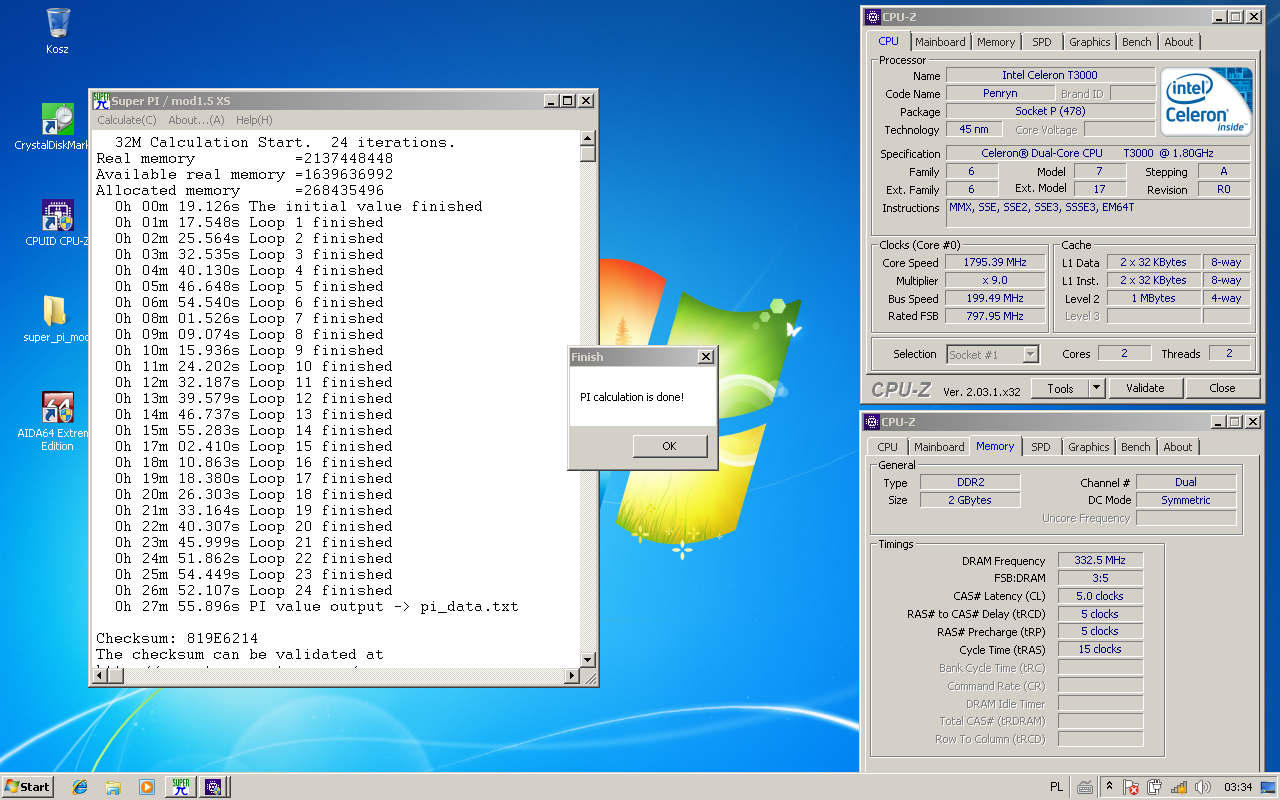Switch to Memory tab in upper CPU-Z
Image resolution: width=1280 pixels, height=800 pixels.
coord(996,42)
